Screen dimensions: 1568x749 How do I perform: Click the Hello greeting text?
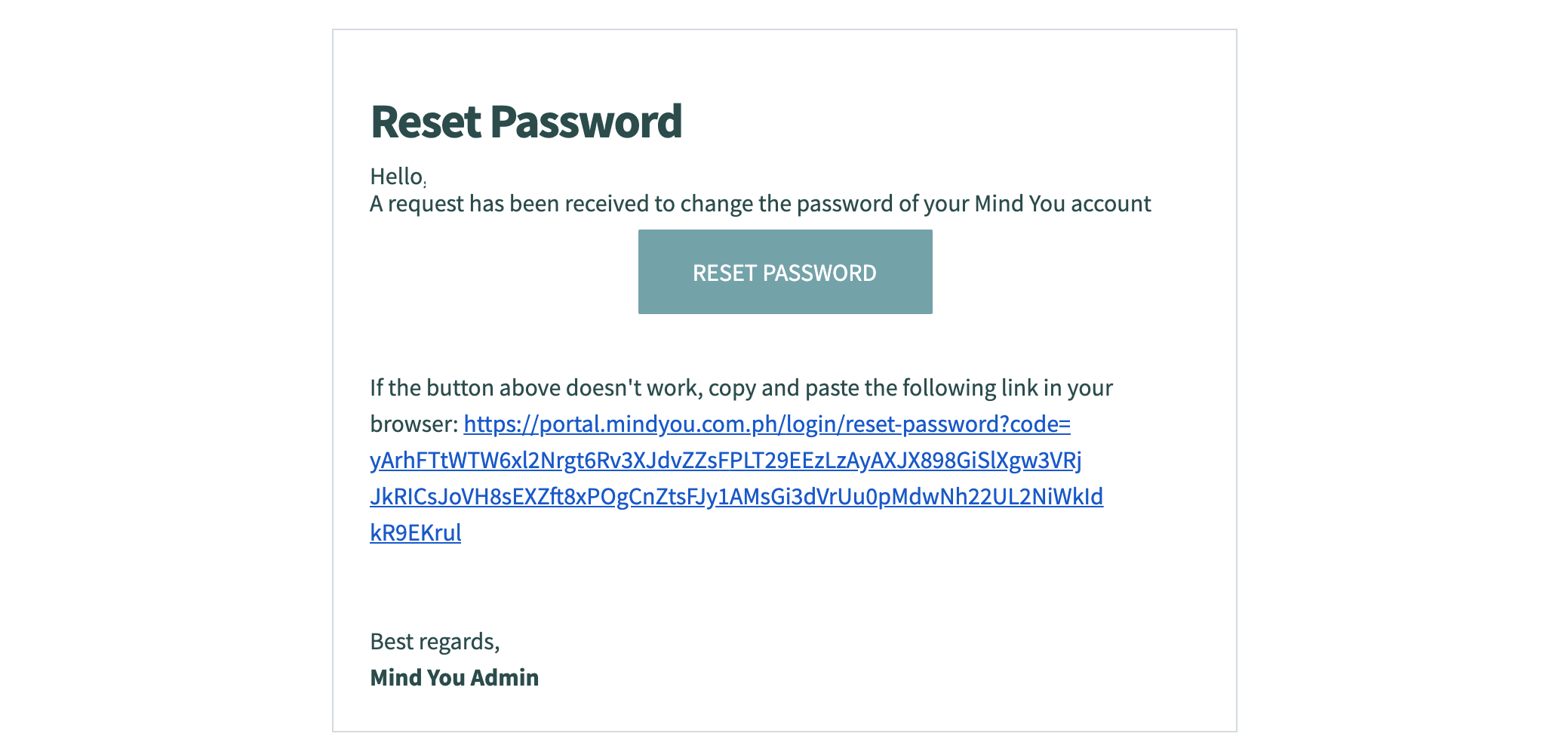click(x=398, y=177)
